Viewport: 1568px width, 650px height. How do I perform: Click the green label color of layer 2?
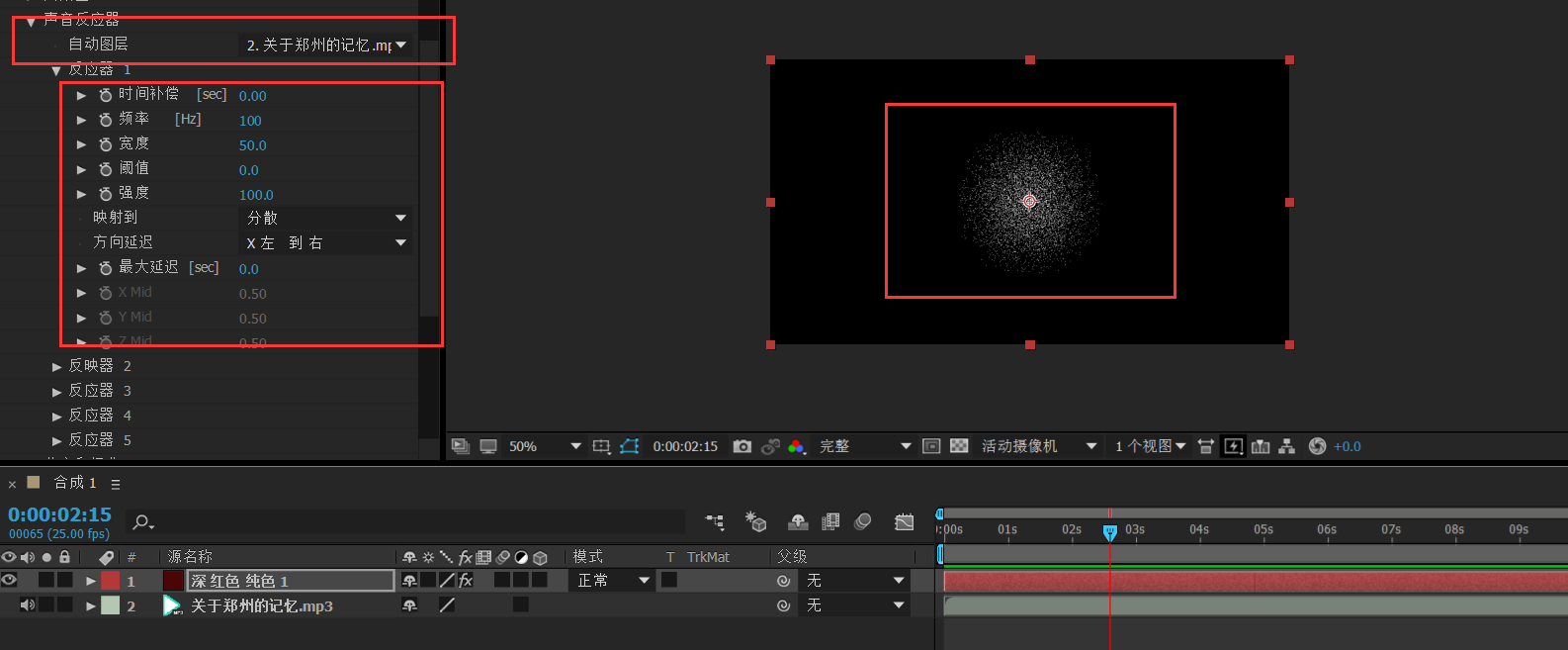pos(111,604)
